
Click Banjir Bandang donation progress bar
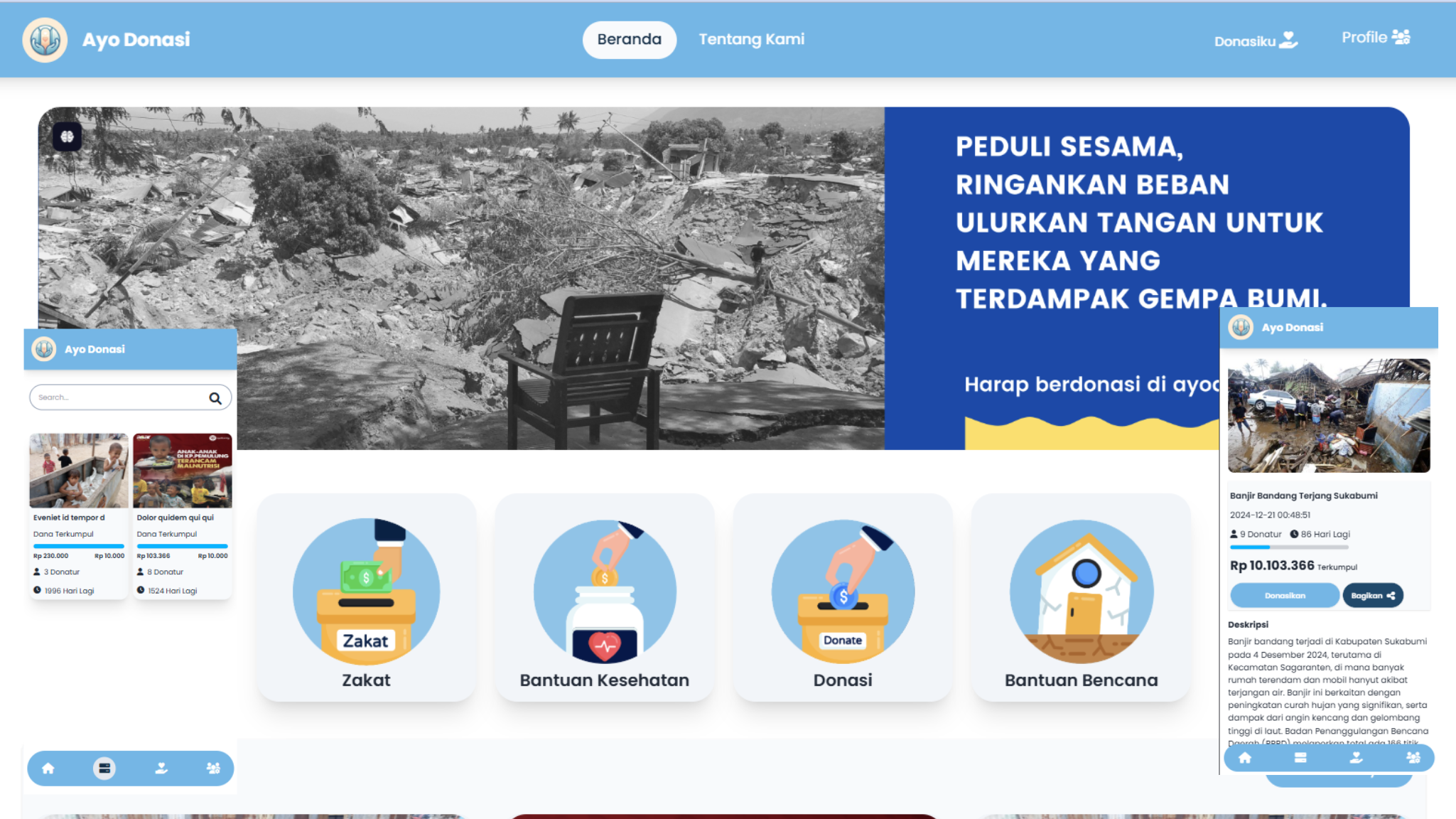click(1289, 547)
